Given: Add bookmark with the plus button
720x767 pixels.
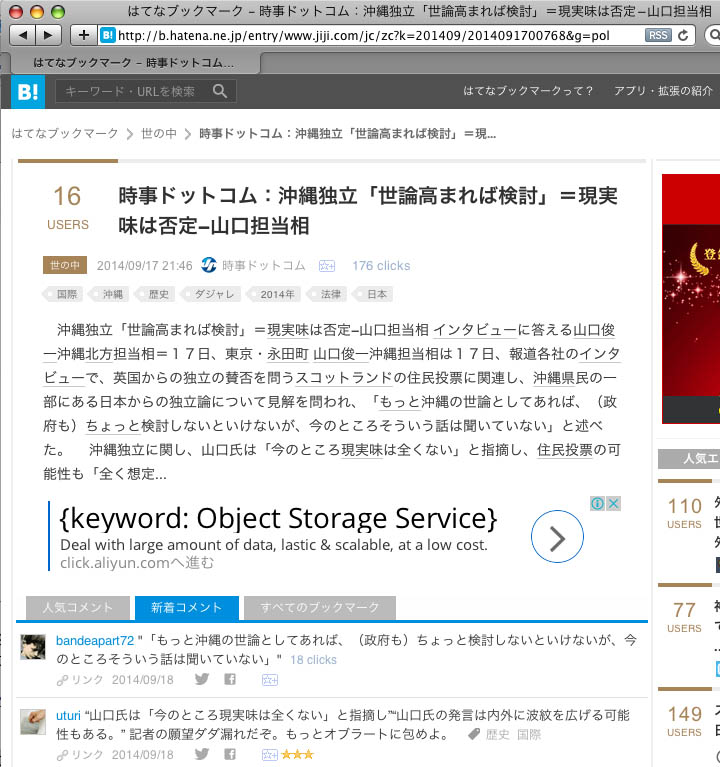Looking at the screenshot, I should coord(84,35).
